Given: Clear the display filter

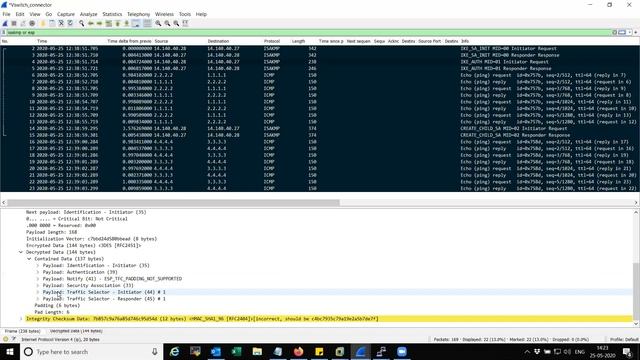Looking at the screenshot, I should [x=614, y=32].
